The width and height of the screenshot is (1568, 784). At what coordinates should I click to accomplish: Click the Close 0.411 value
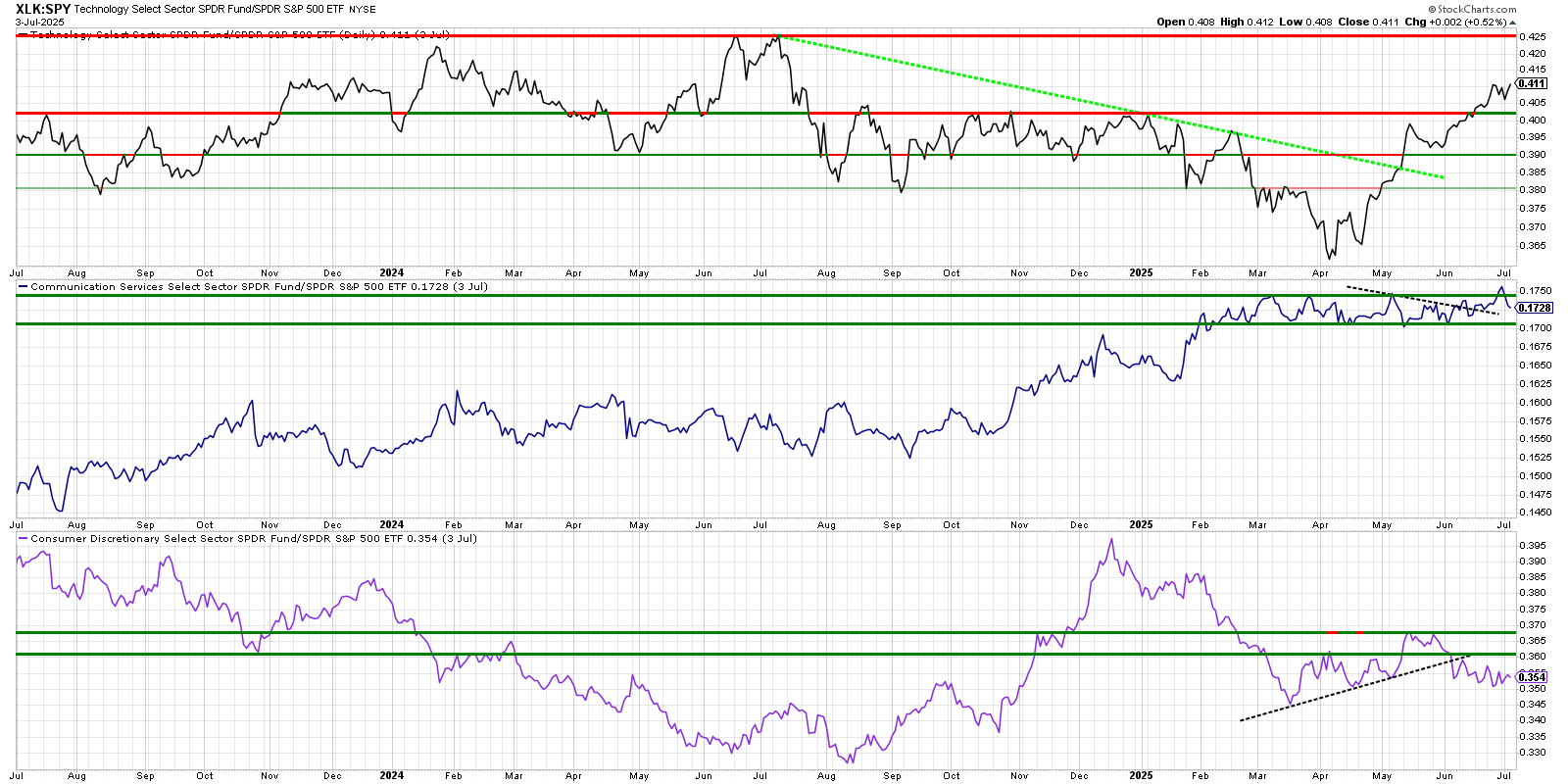[x=1368, y=22]
